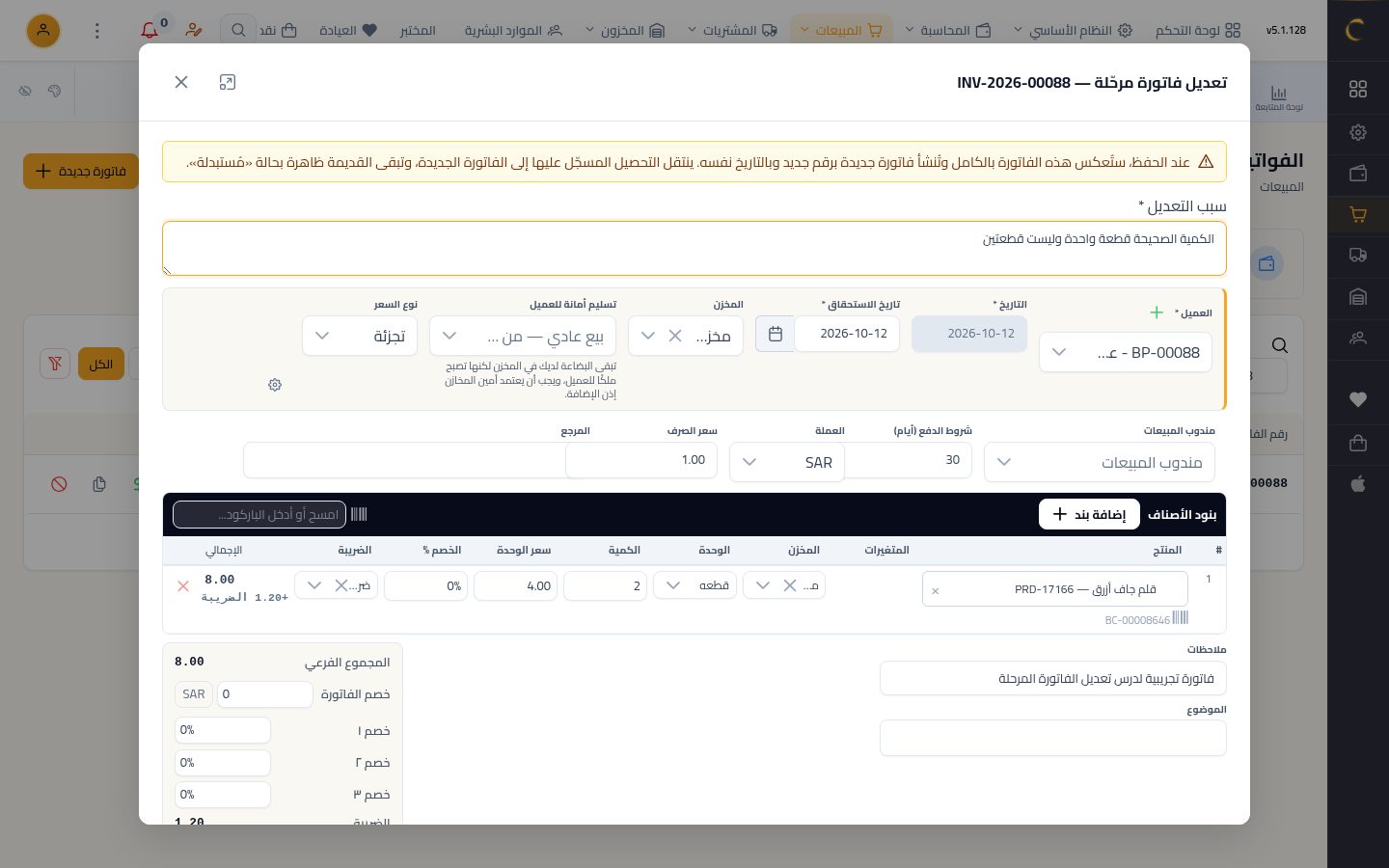1389x868 pixels.
Task: Clear the warehouse in item row
Action: [x=789, y=585]
